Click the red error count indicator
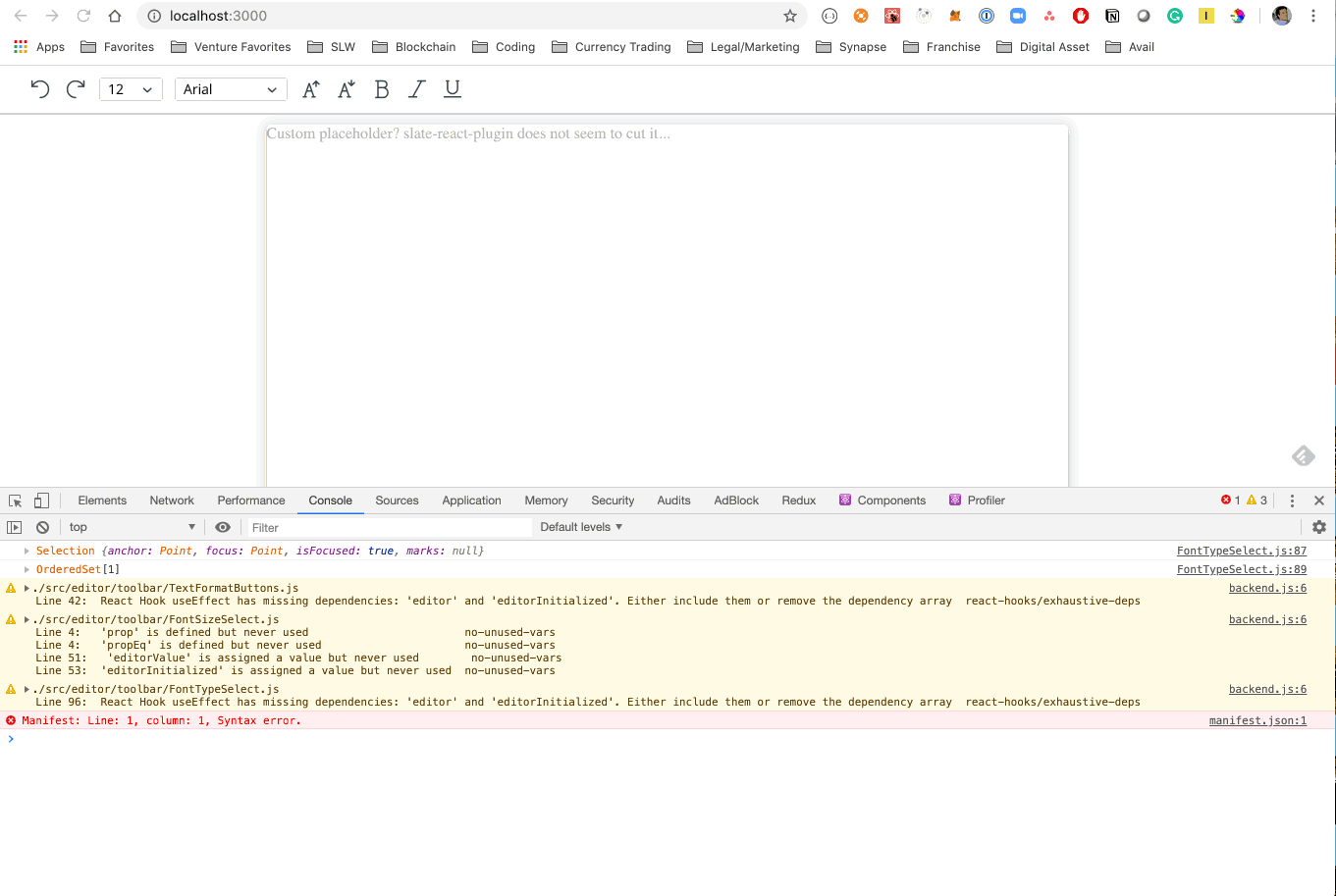 click(1231, 501)
